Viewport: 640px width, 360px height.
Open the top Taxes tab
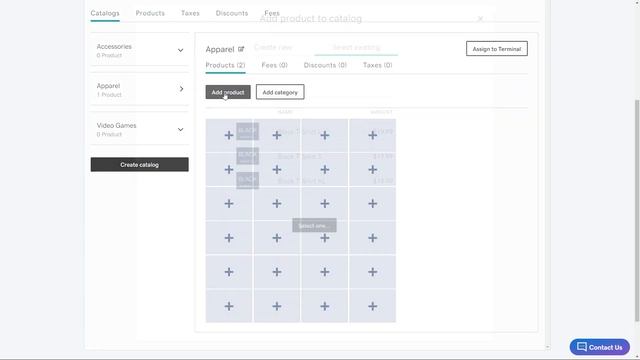click(190, 13)
